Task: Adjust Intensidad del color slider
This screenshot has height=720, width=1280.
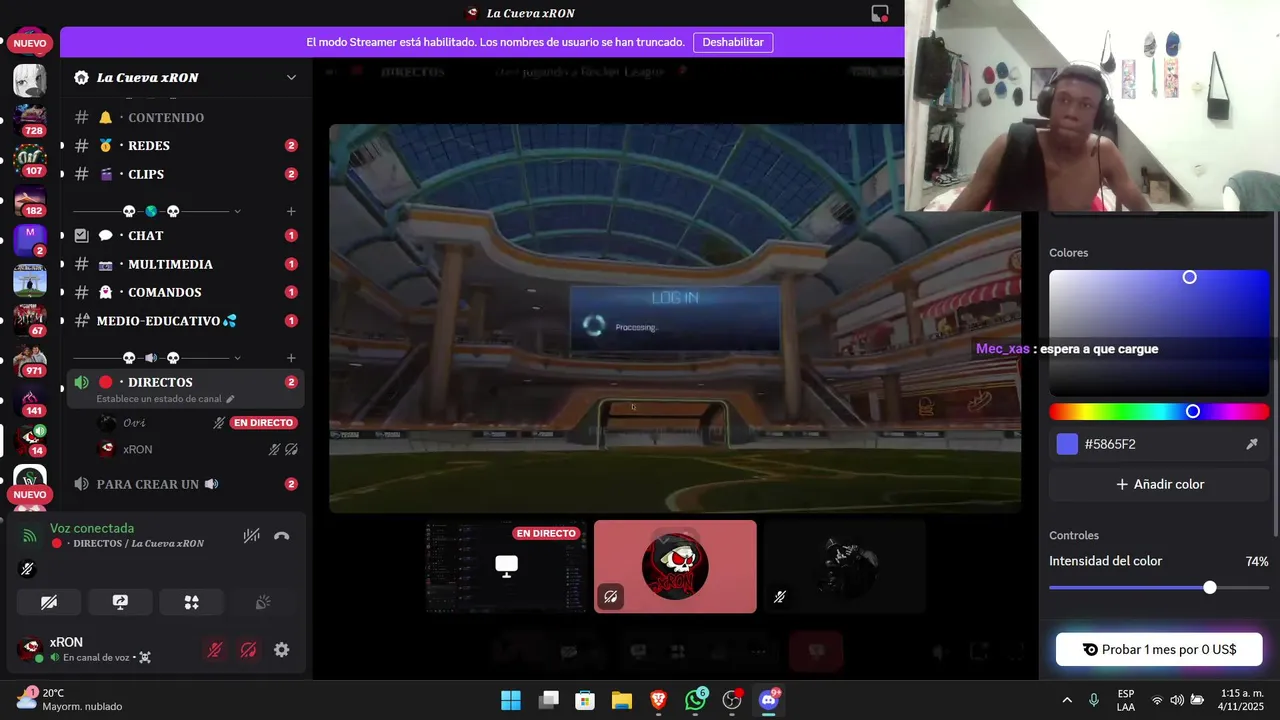Action: pos(1159,587)
